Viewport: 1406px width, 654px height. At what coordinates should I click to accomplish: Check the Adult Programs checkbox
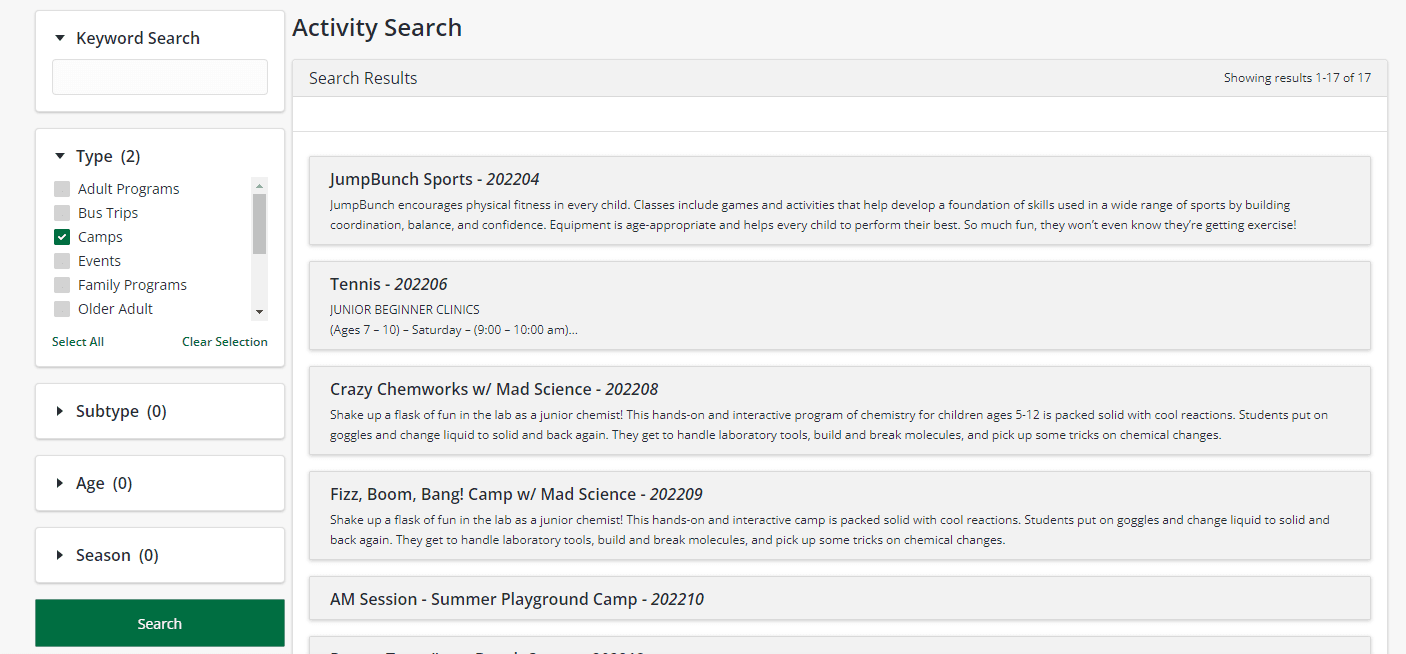62,189
